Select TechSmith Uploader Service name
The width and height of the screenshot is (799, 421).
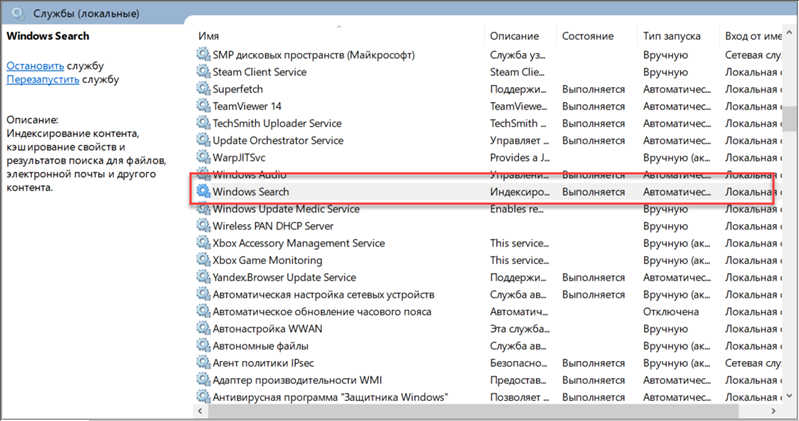pos(277,123)
